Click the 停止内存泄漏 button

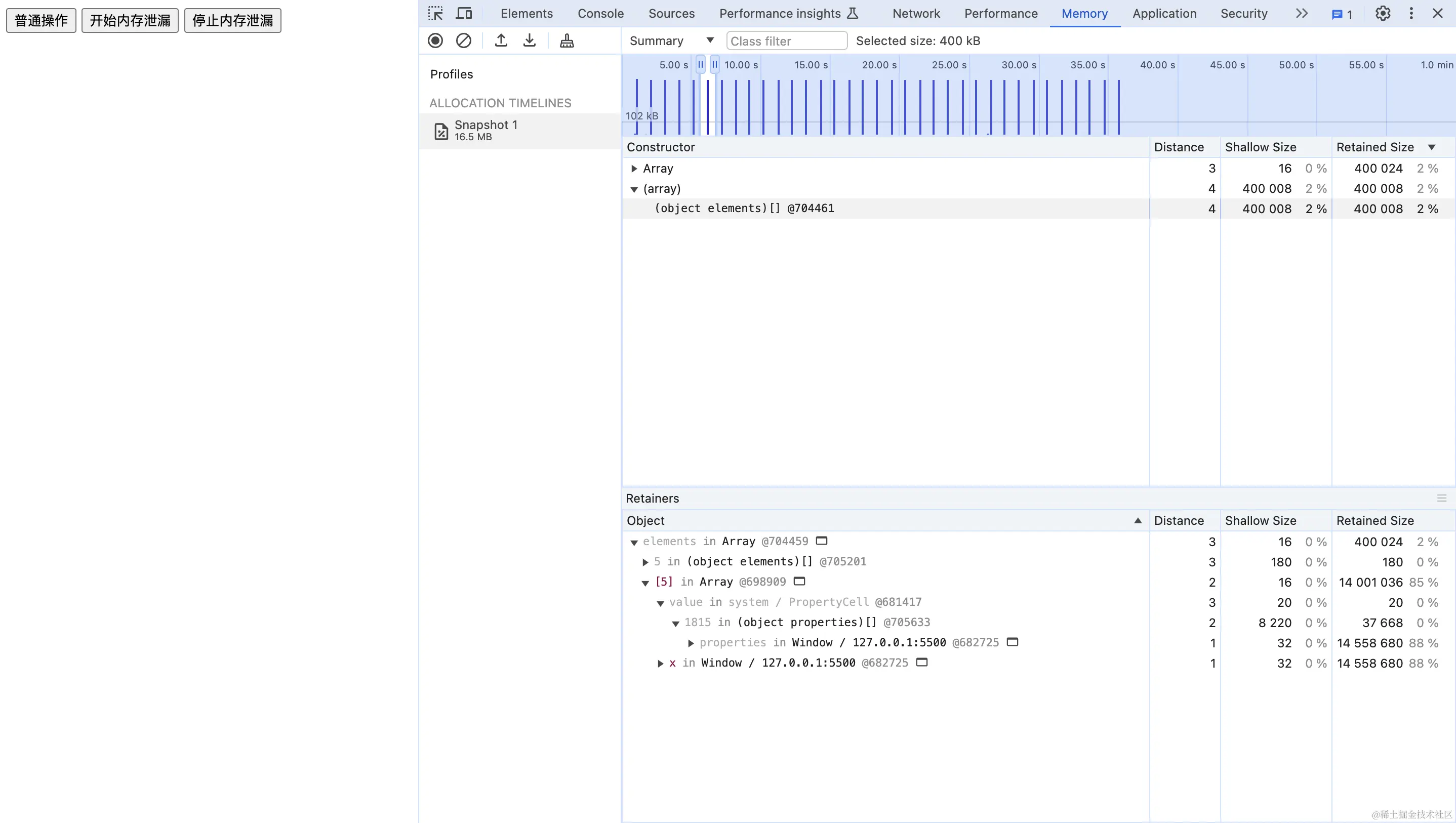tap(232, 20)
